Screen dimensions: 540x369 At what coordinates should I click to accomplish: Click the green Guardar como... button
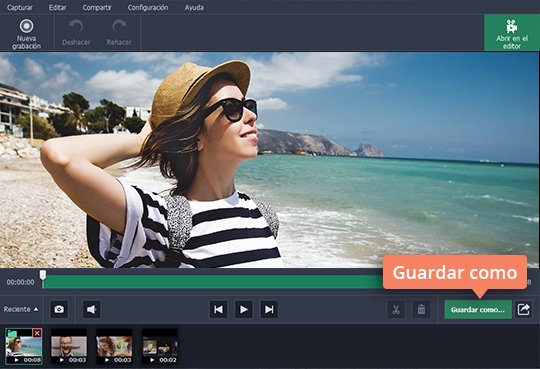478,309
